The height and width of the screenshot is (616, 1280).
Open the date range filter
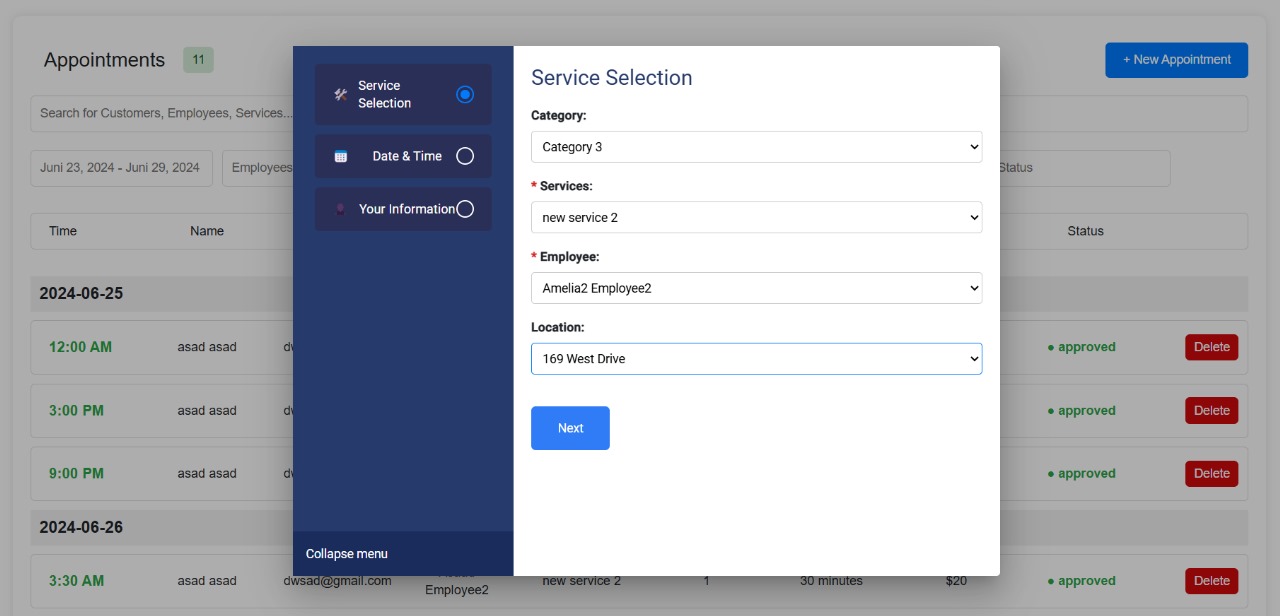[121, 167]
